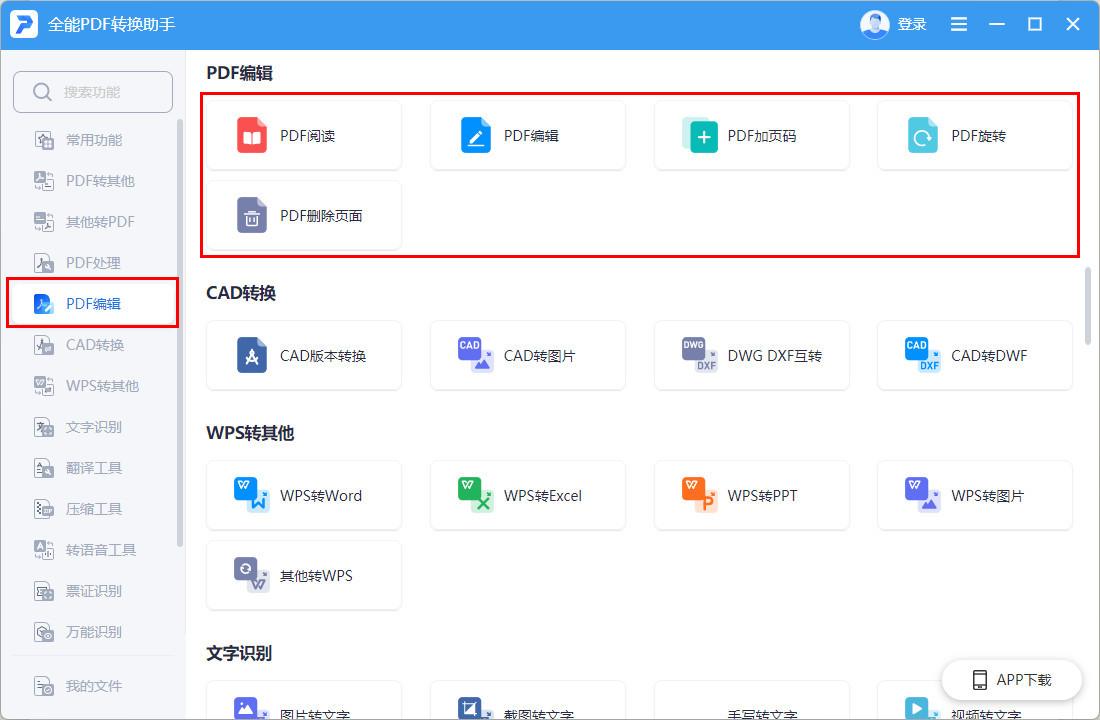
Task: Open the WPS转Excel tool
Action: 528,495
